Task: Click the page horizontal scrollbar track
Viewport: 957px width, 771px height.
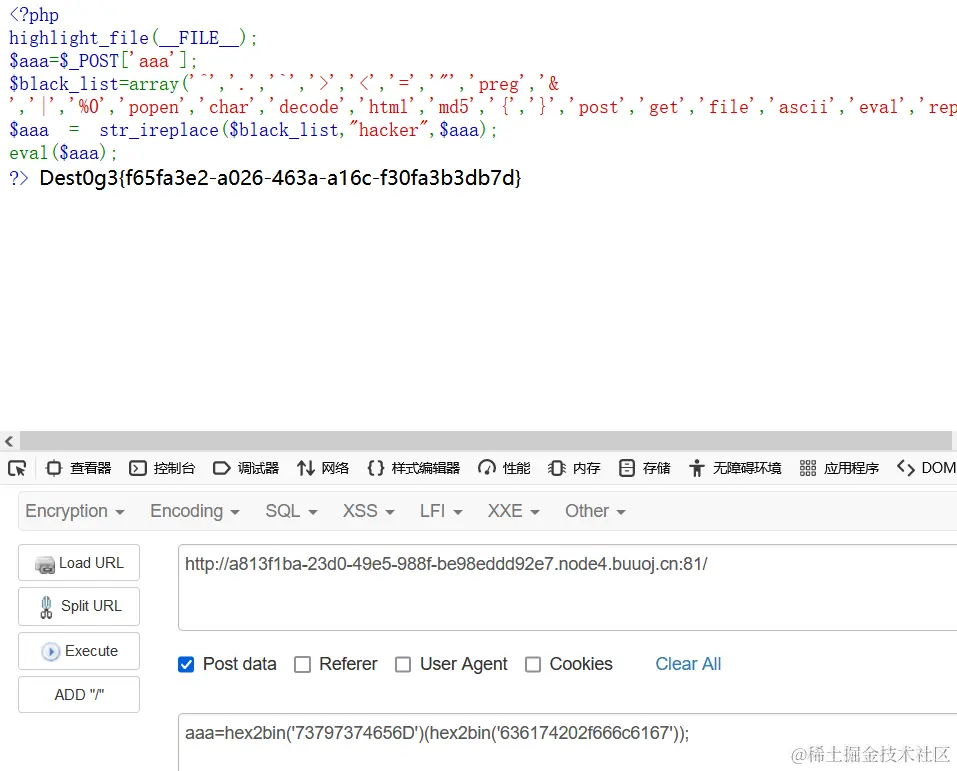Action: 486,441
